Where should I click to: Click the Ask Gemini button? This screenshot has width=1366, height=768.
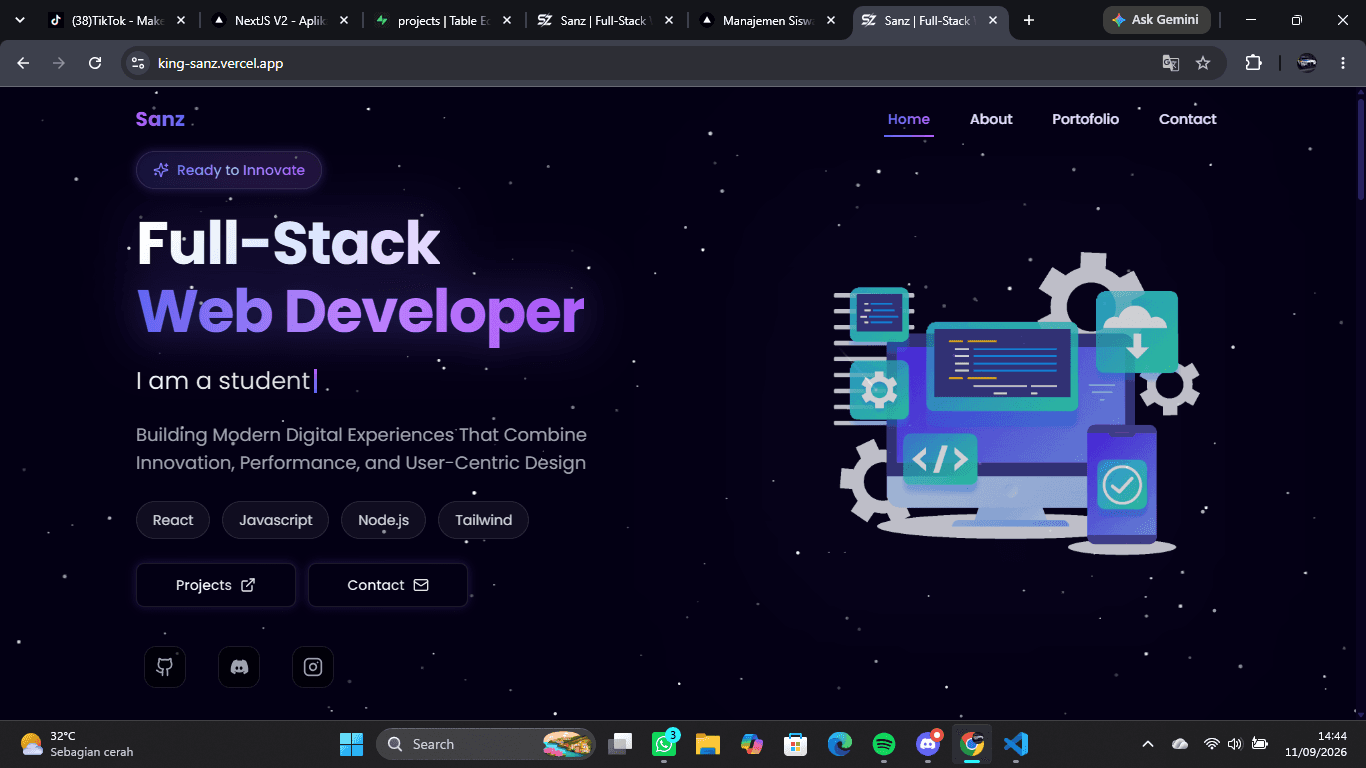1156,20
